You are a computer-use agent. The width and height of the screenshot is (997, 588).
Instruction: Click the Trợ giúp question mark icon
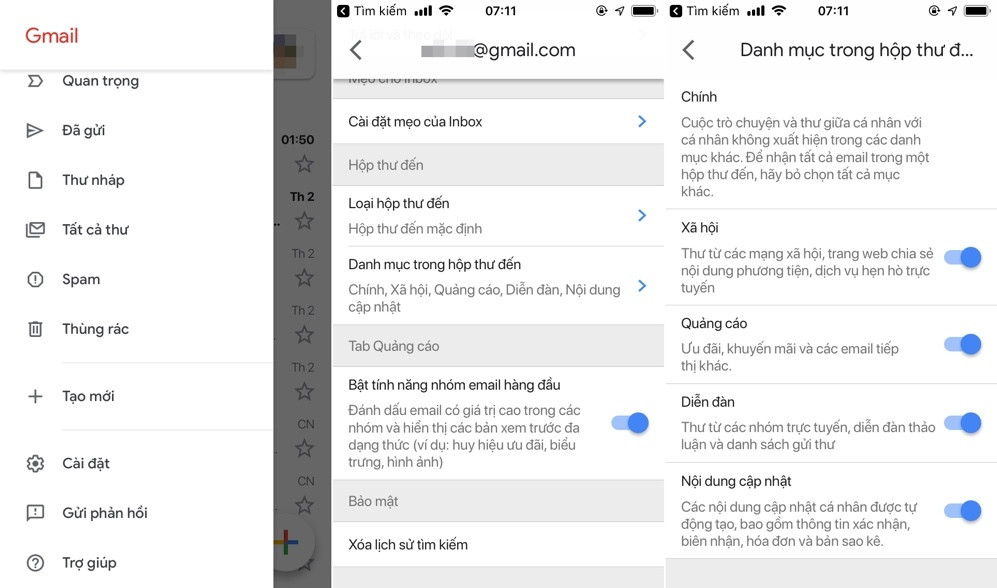(x=36, y=562)
